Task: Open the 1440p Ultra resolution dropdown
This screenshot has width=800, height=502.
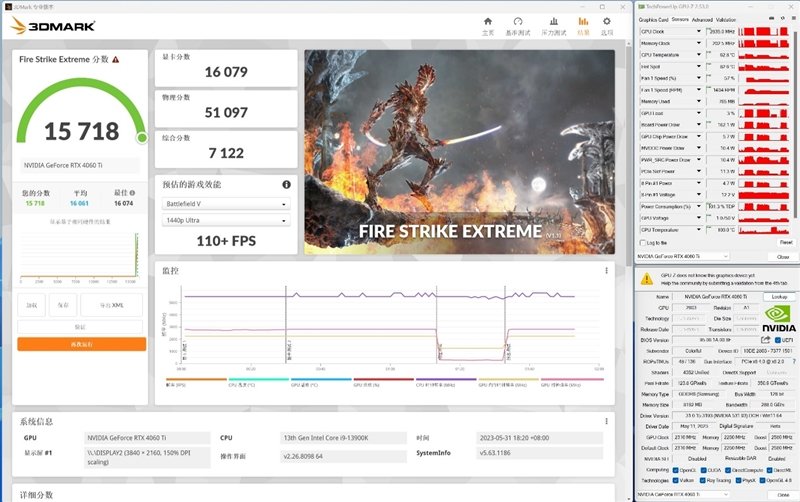Action: tap(226, 220)
